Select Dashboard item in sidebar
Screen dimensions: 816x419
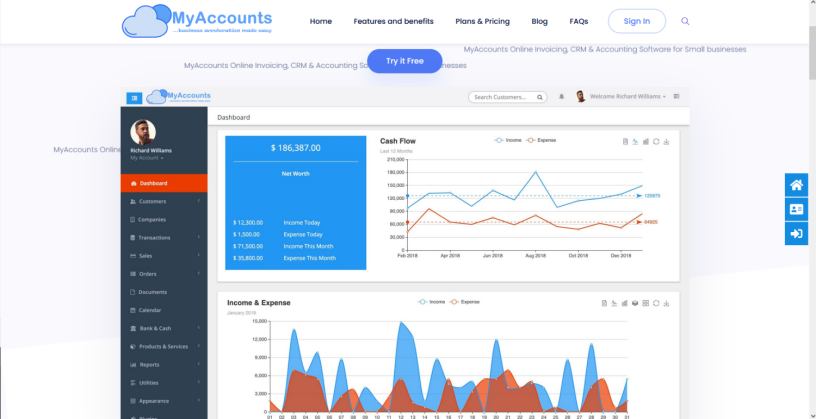click(x=164, y=183)
